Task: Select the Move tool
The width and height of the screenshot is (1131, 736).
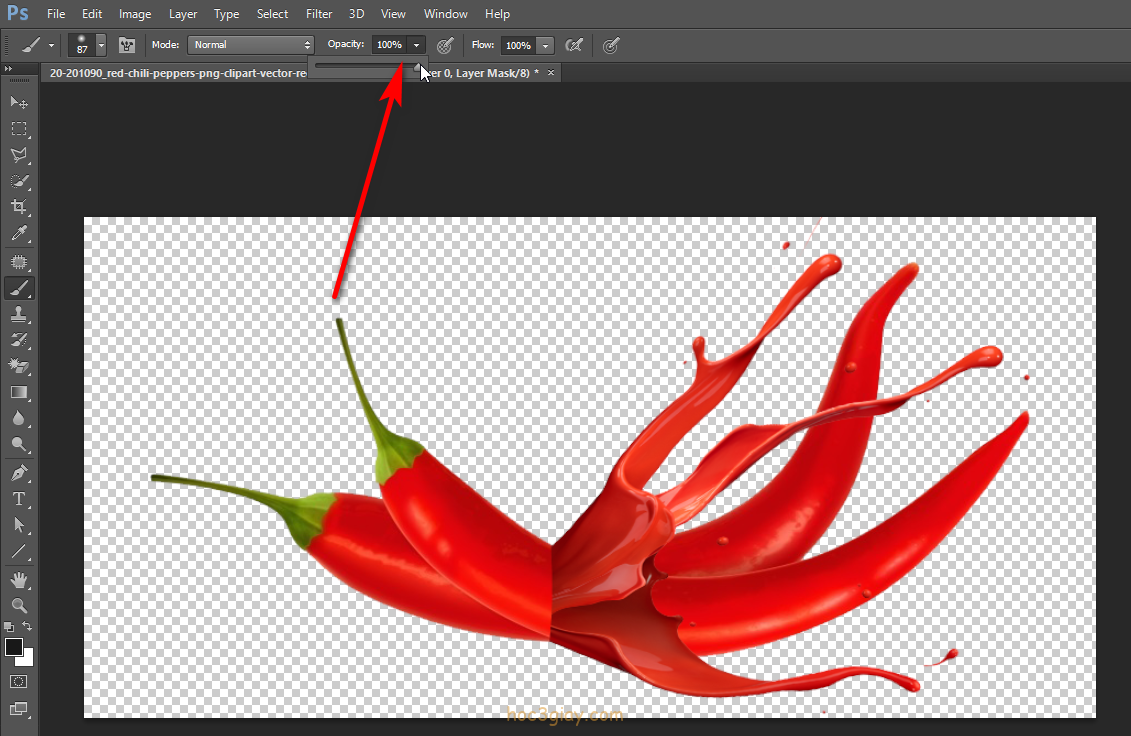Action: pyautogui.click(x=19, y=102)
